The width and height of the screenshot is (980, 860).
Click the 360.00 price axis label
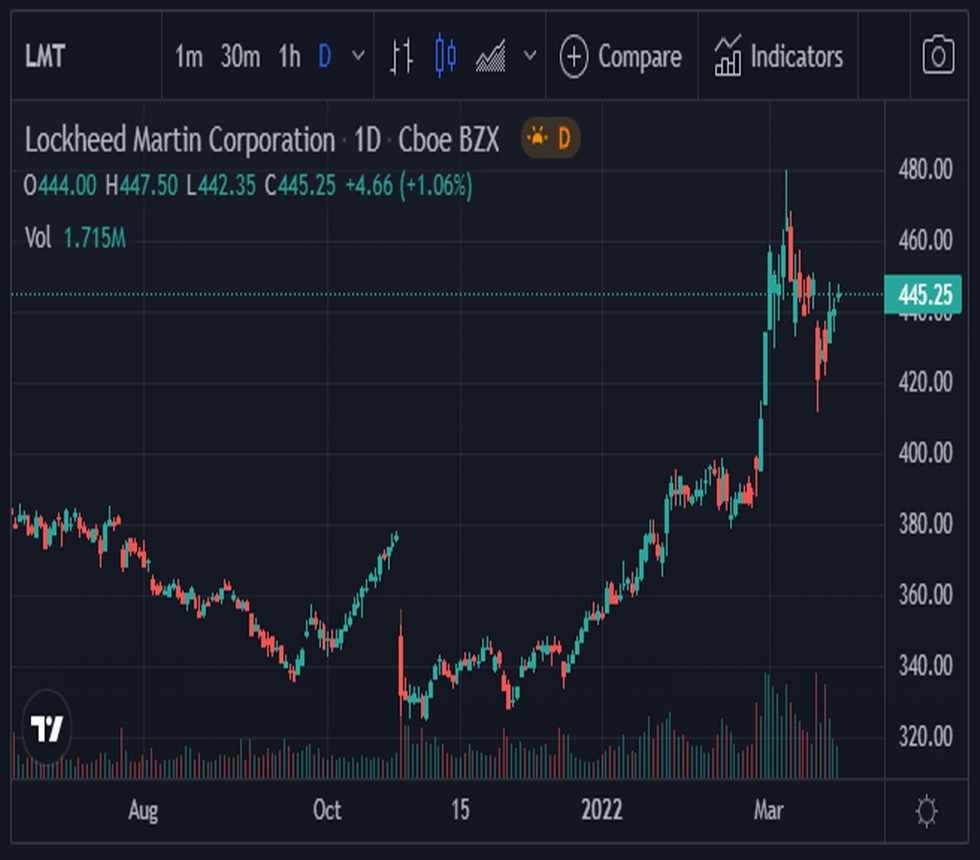pos(925,594)
